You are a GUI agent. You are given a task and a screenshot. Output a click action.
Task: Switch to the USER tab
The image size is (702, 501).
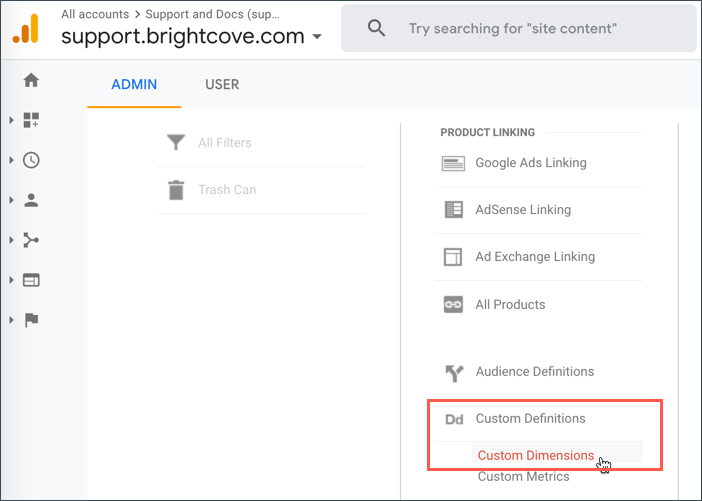coord(222,85)
